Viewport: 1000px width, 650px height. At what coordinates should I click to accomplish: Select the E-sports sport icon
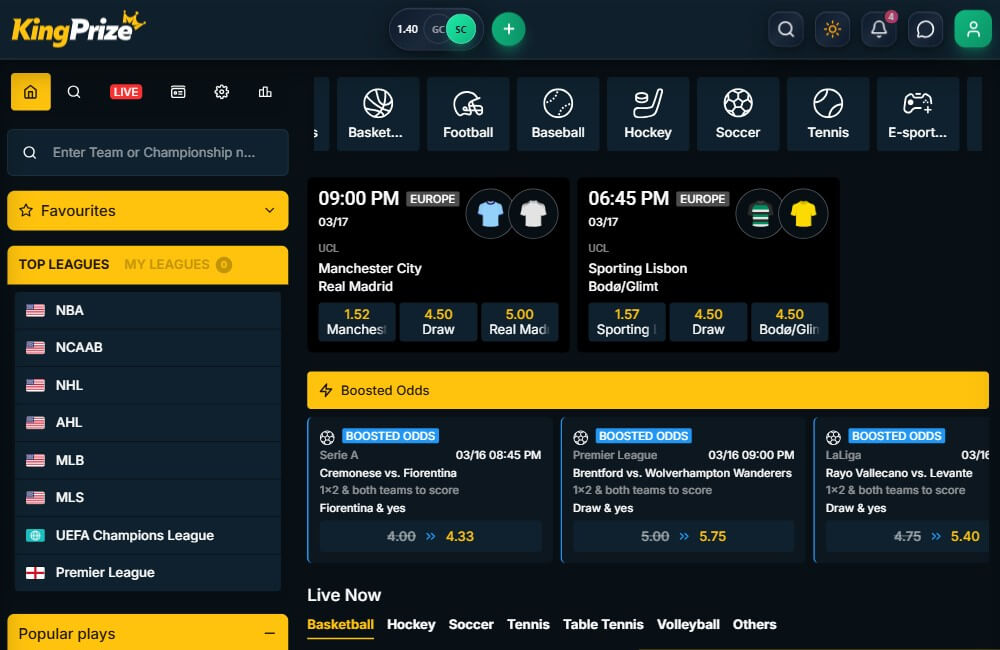918,113
